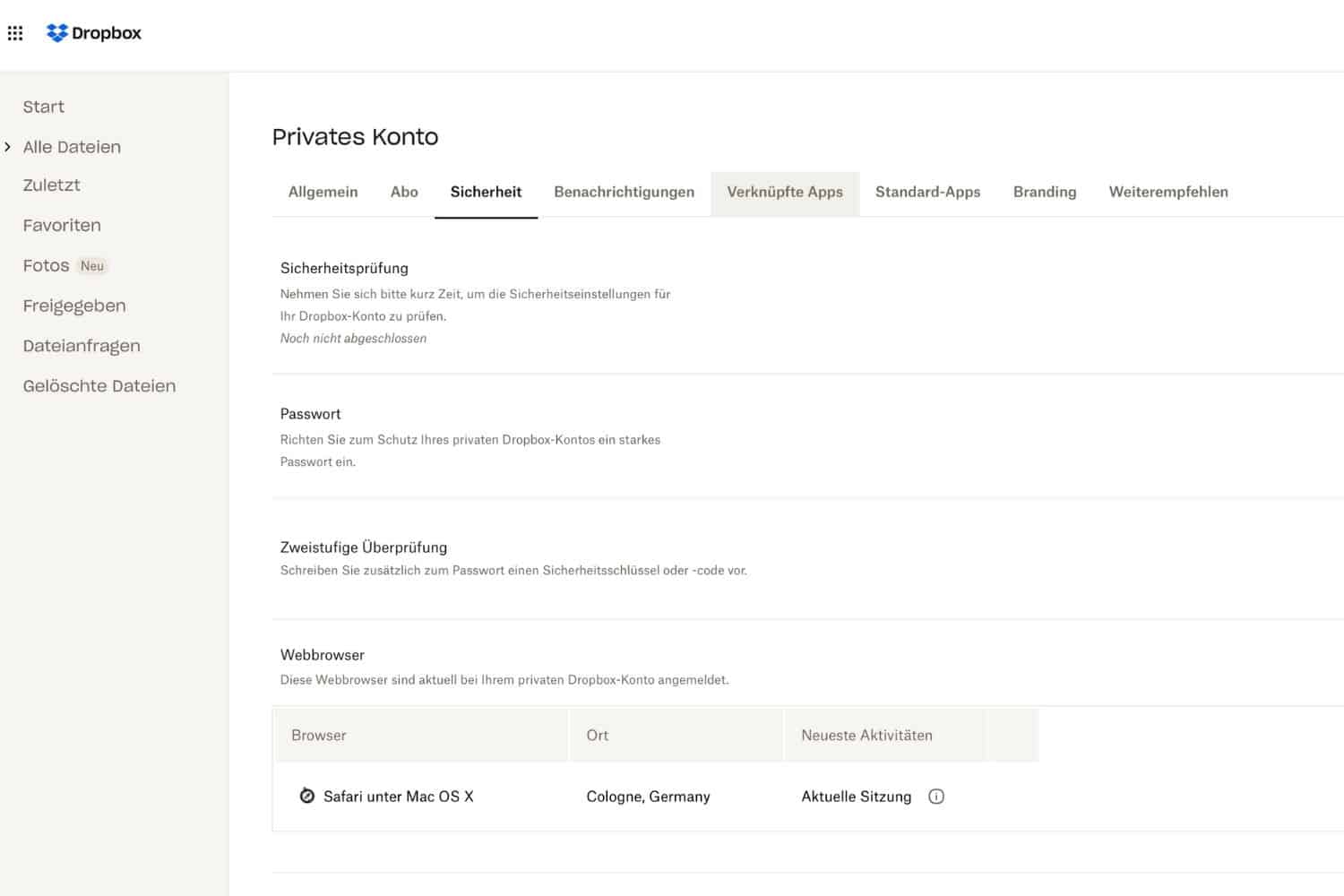Screen dimensions: 1344x896
Task: Expand the Alle Dateien tree chevron
Action: (x=8, y=146)
